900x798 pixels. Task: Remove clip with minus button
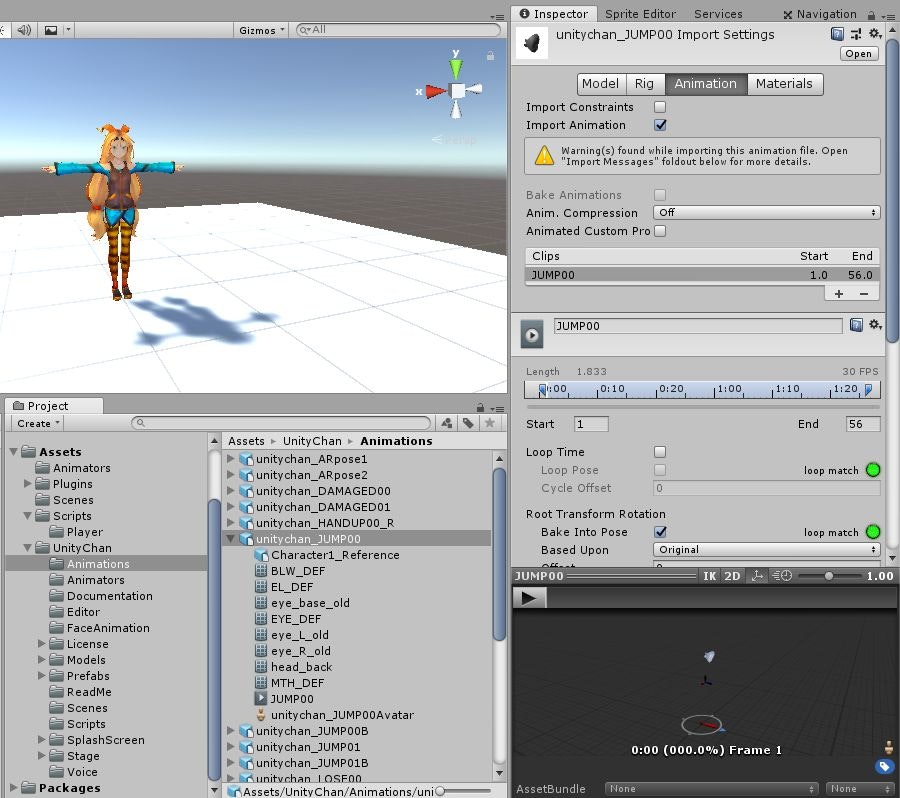864,294
